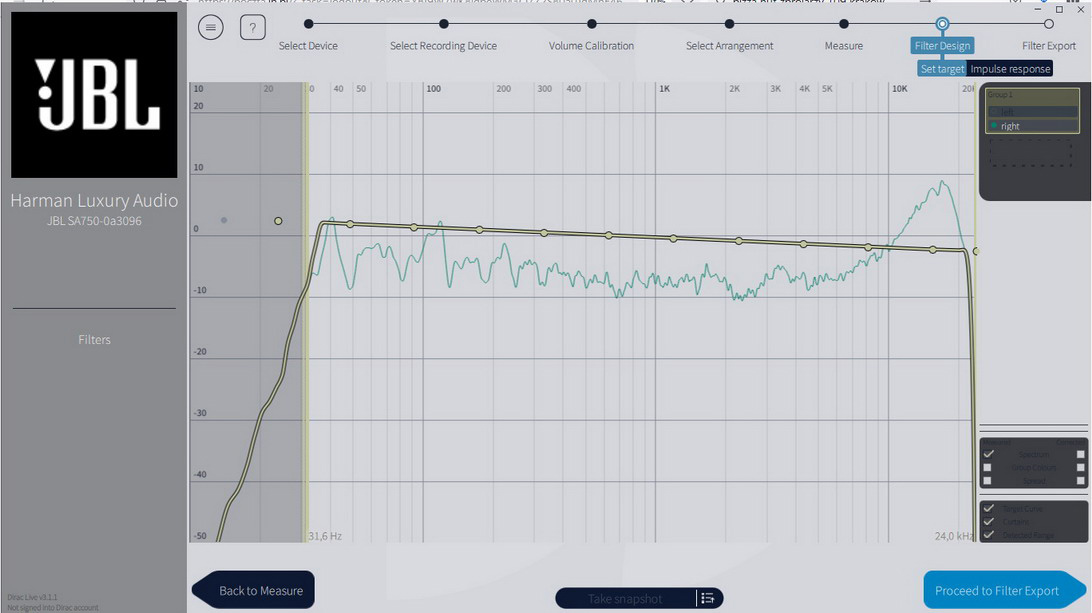Click the Measure step dot

pos(844,24)
